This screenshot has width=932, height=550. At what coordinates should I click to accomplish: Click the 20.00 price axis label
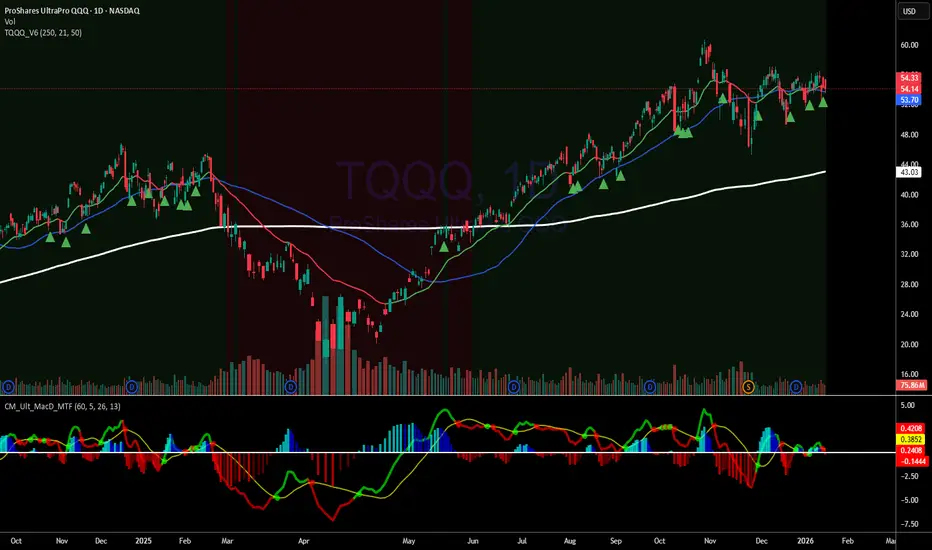[909, 345]
